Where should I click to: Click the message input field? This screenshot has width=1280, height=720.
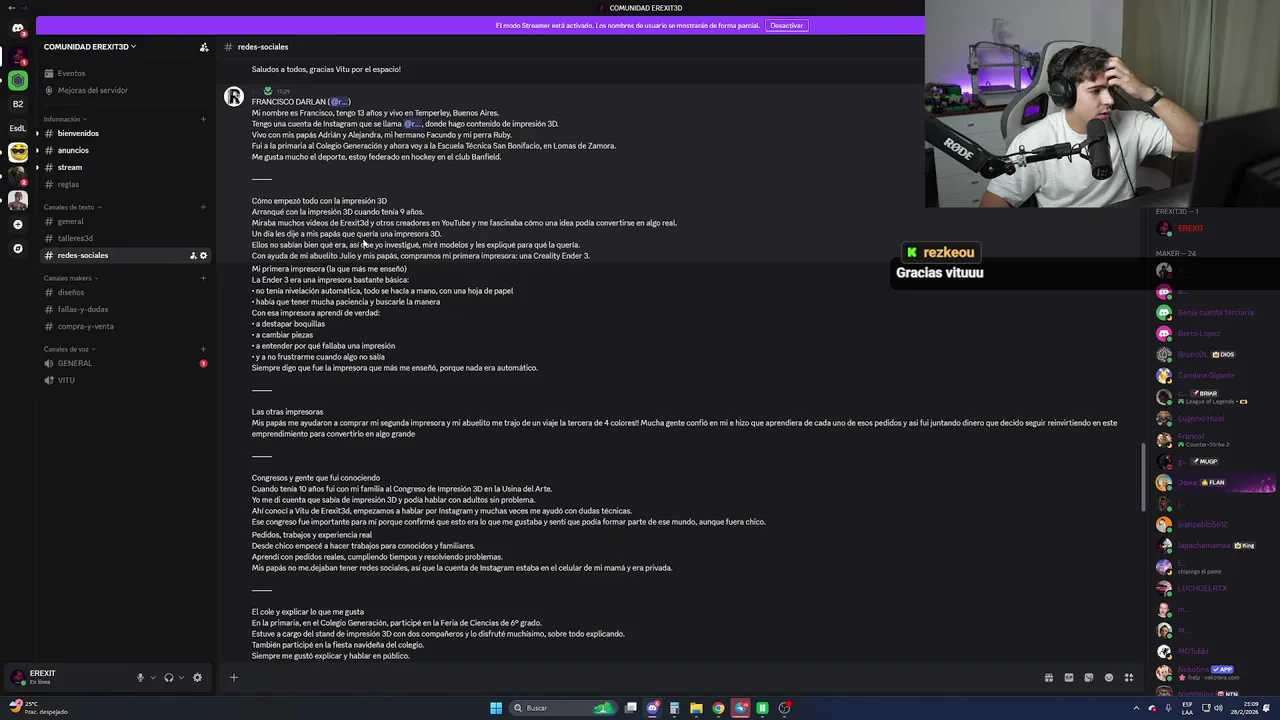640,677
